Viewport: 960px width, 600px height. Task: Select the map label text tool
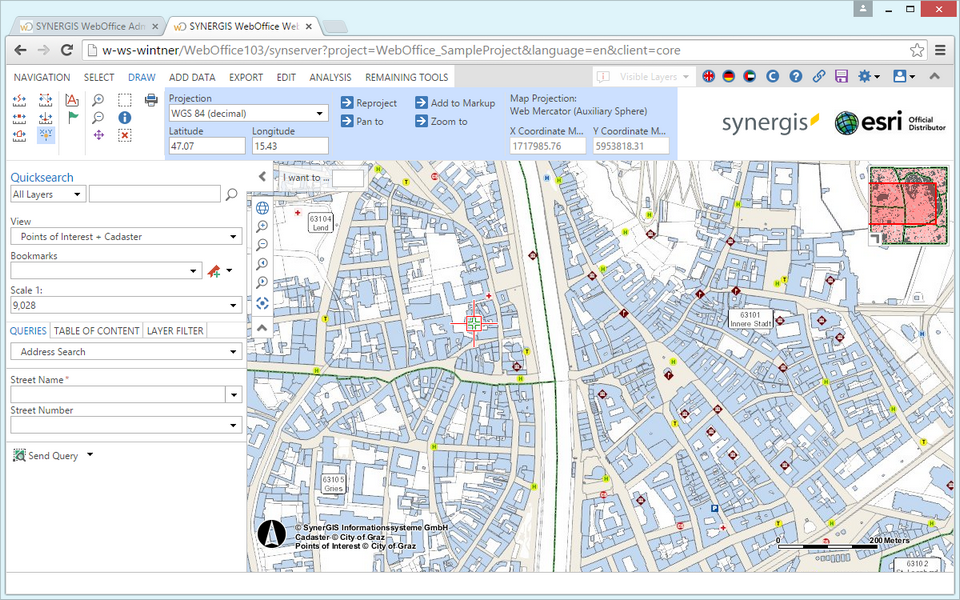pyautogui.click(x=72, y=101)
